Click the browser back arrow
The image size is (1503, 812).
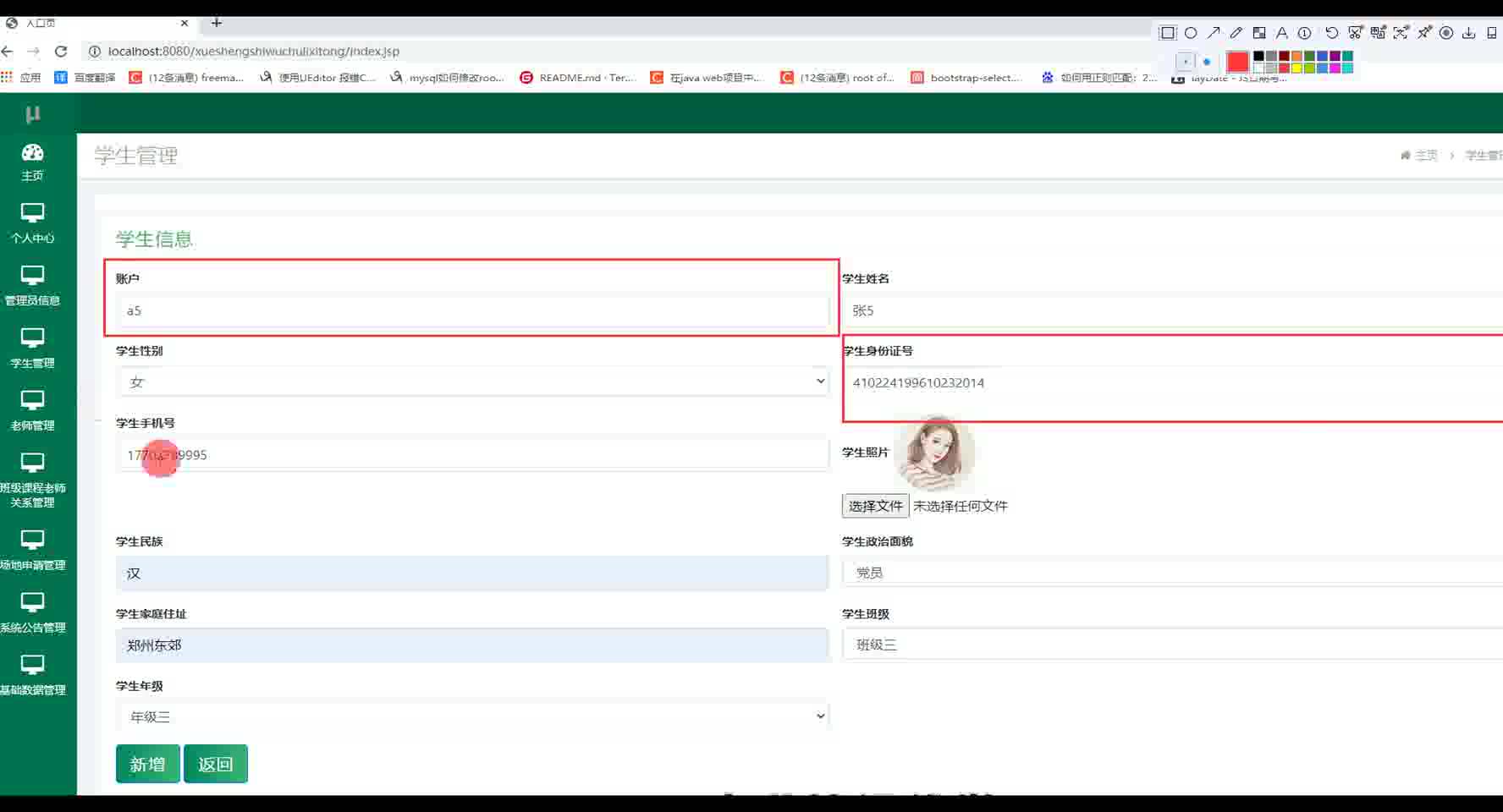pos(8,51)
